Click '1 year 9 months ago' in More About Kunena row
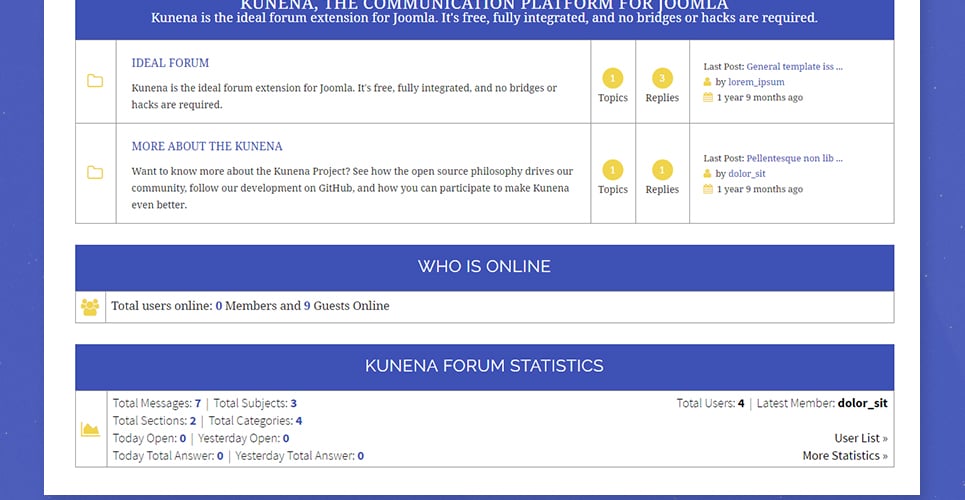This screenshot has width=965, height=500. tap(759, 189)
